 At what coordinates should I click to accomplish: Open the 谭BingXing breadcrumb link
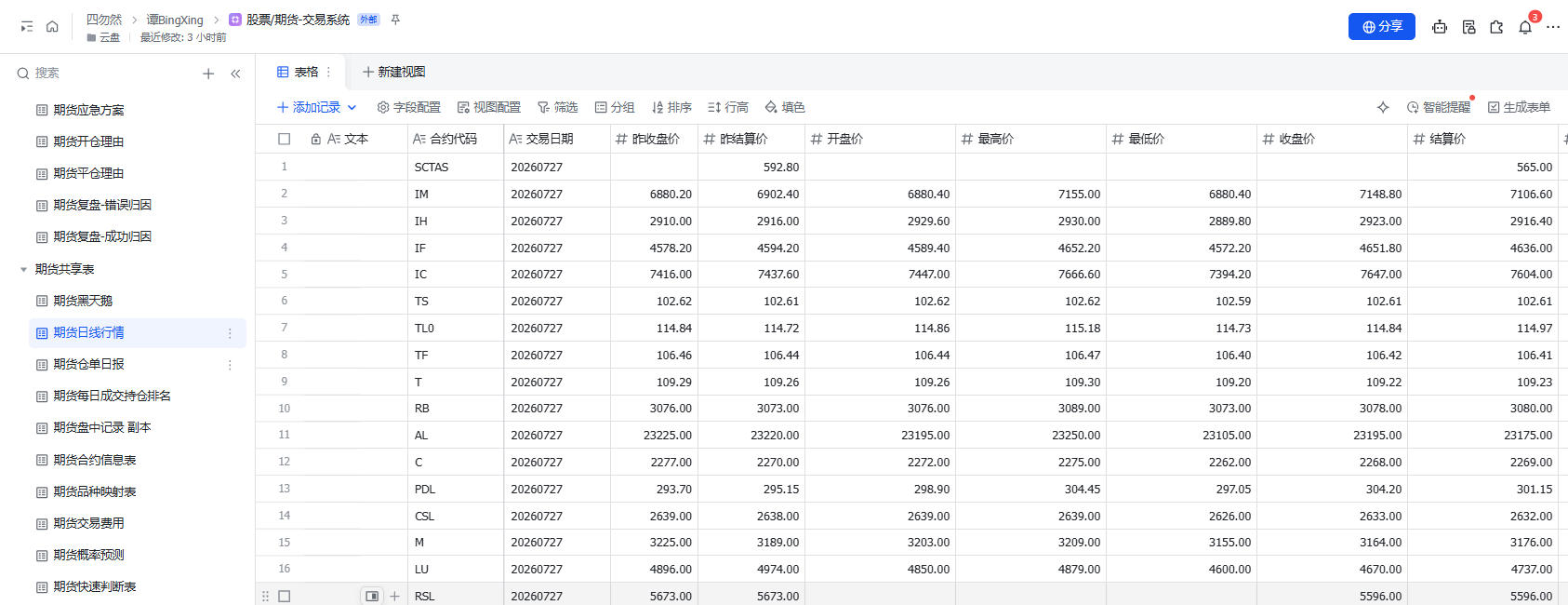point(174,20)
